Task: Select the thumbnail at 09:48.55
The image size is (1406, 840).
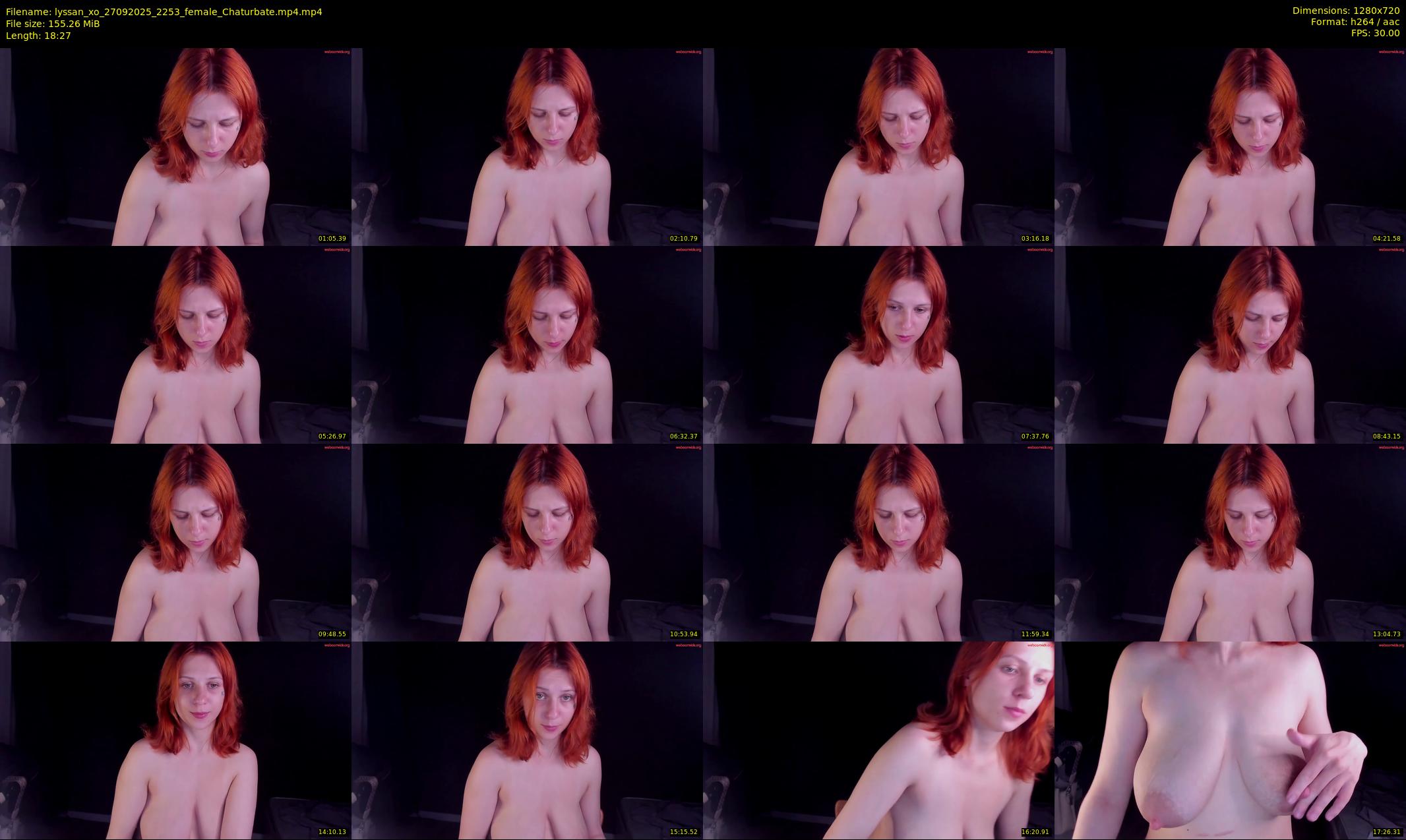Action: pyautogui.click(x=175, y=542)
